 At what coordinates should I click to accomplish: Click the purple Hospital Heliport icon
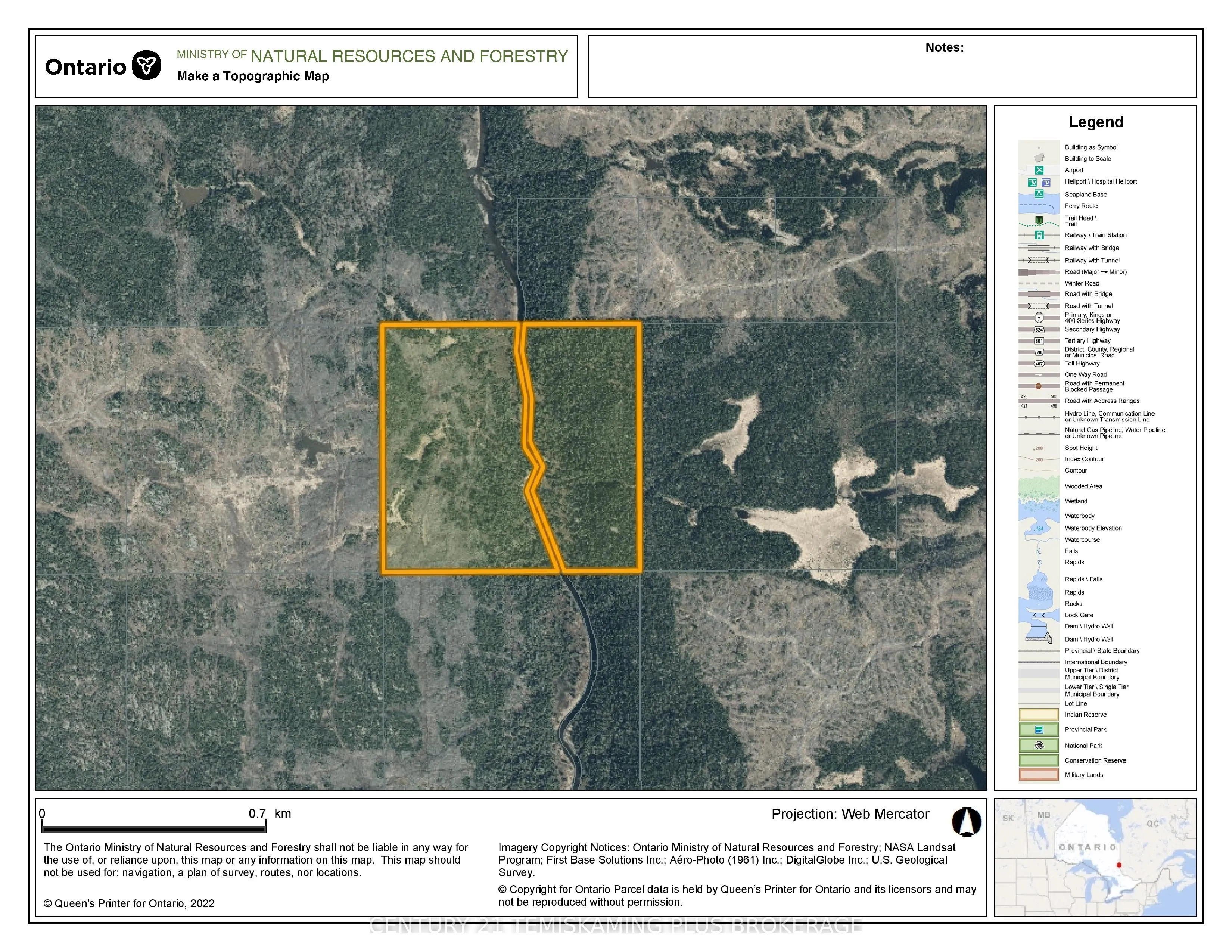point(1046,182)
